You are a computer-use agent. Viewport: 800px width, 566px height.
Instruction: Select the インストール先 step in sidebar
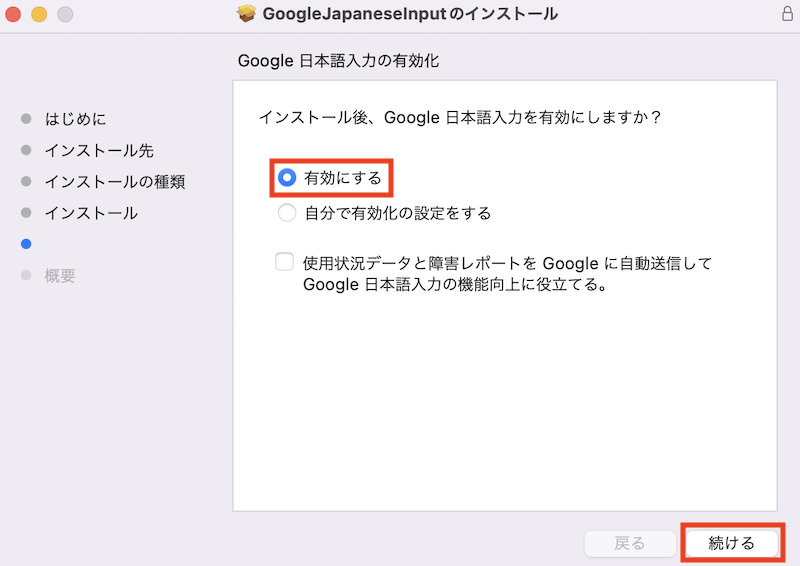[x=99, y=150]
